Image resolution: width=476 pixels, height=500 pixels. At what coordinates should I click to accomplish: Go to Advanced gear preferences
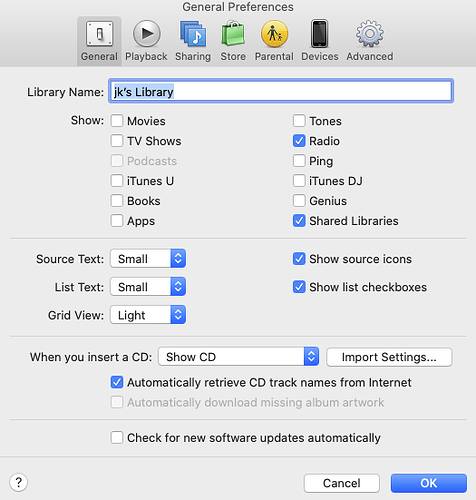point(370,41)
